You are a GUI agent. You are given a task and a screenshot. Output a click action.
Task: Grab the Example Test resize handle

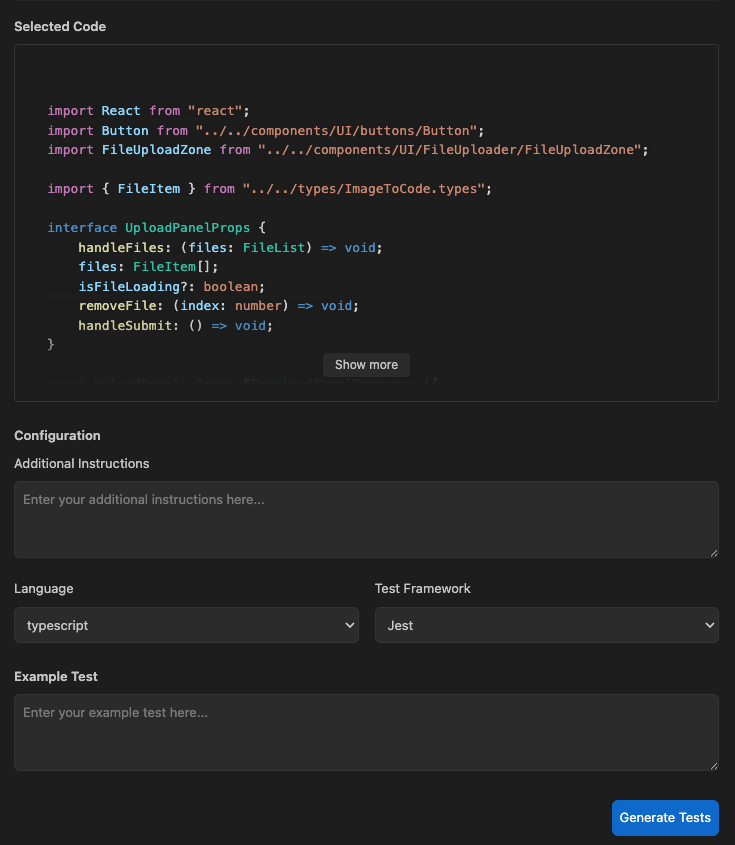click(x=714, y=766)
